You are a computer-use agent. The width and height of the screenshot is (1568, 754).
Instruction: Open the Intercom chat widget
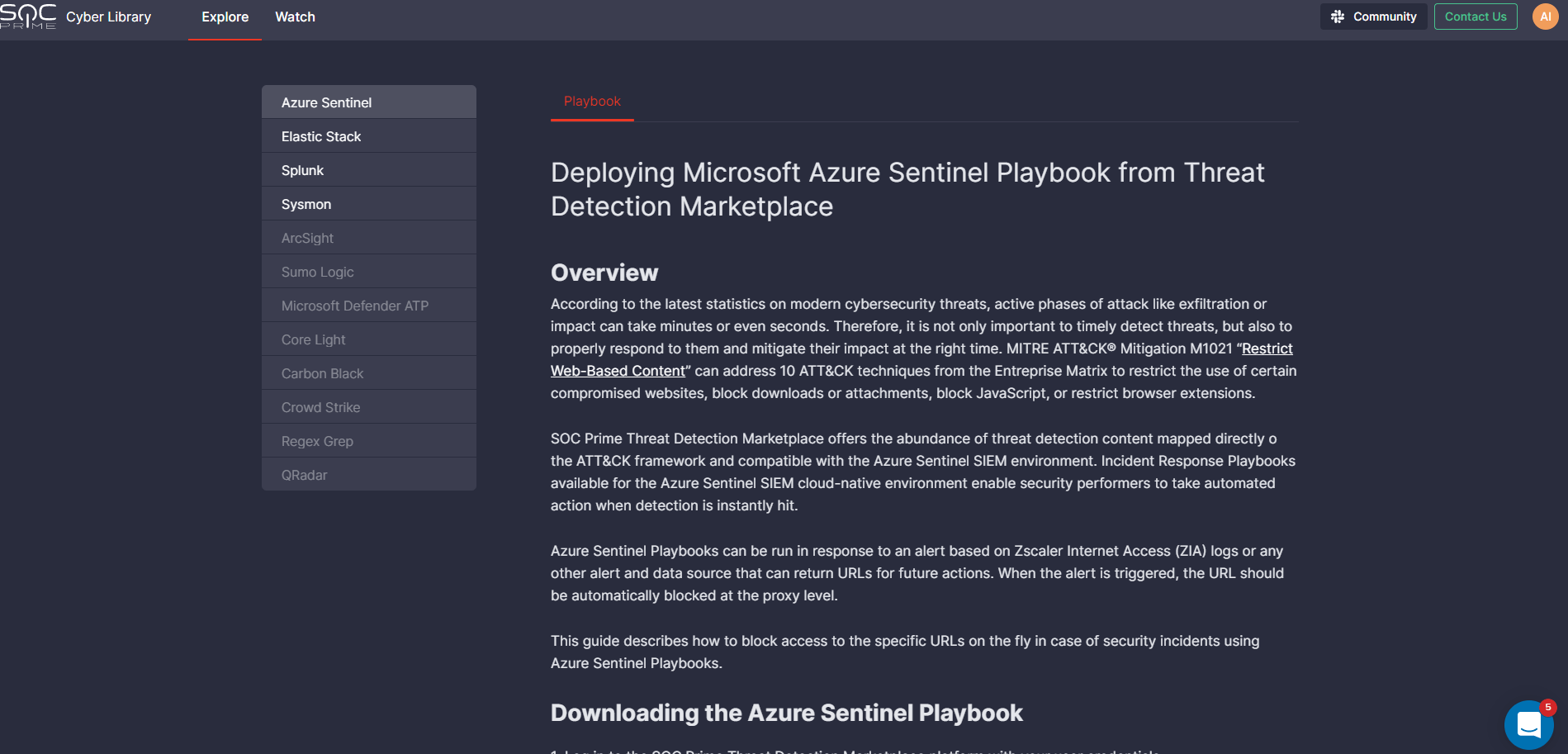[1529, 725]
